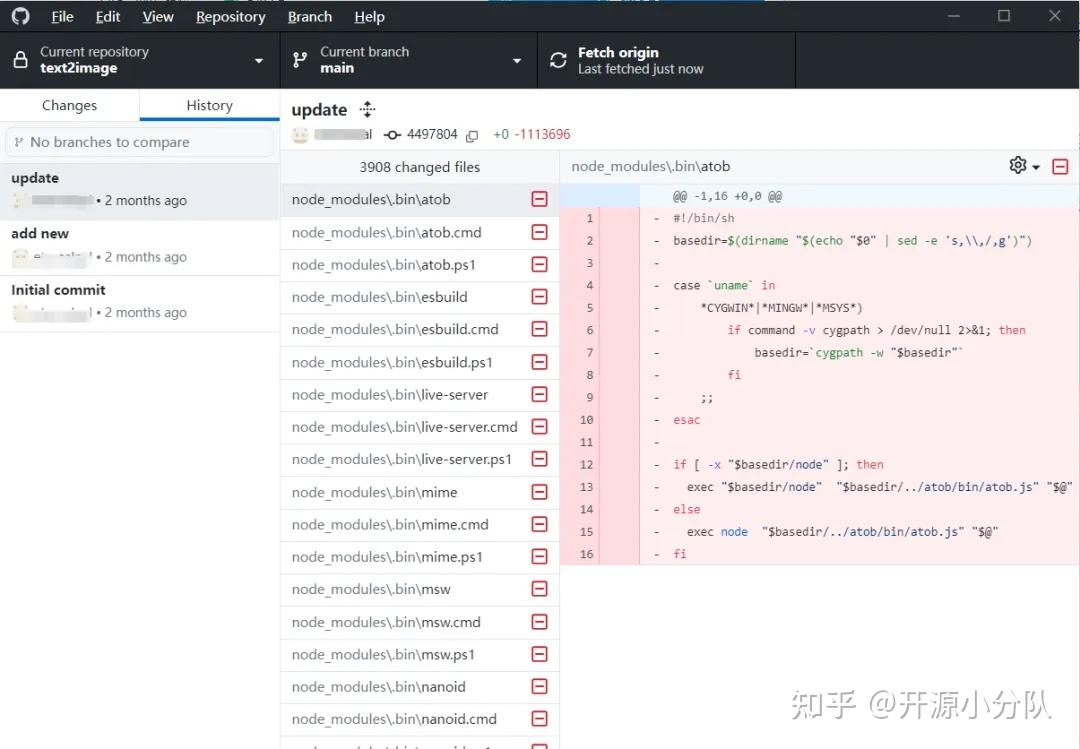Click the No branches to compare filter field

coord(140,142)
